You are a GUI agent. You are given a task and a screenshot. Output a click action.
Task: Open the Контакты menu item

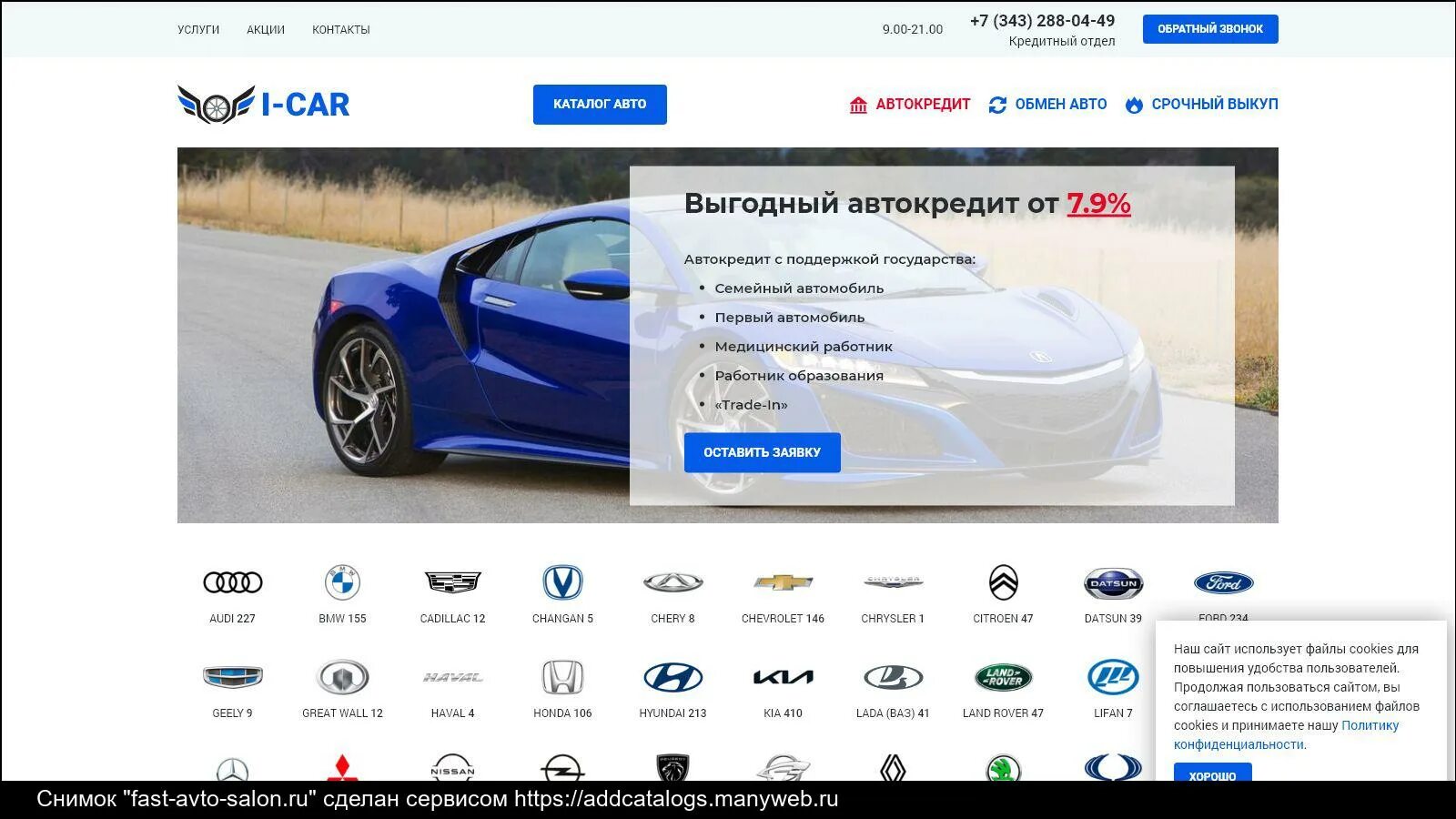pyautogui.click(x=341, y=30)
